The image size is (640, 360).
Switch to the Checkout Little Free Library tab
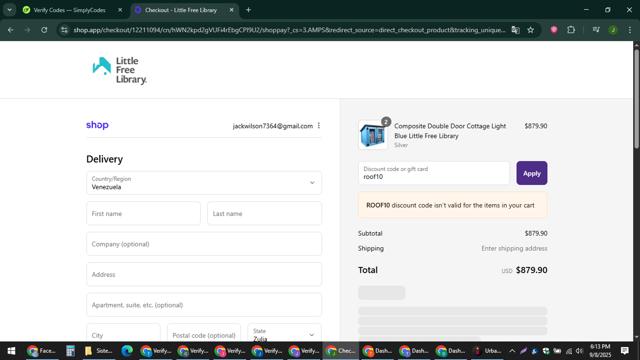coord(181,10)
